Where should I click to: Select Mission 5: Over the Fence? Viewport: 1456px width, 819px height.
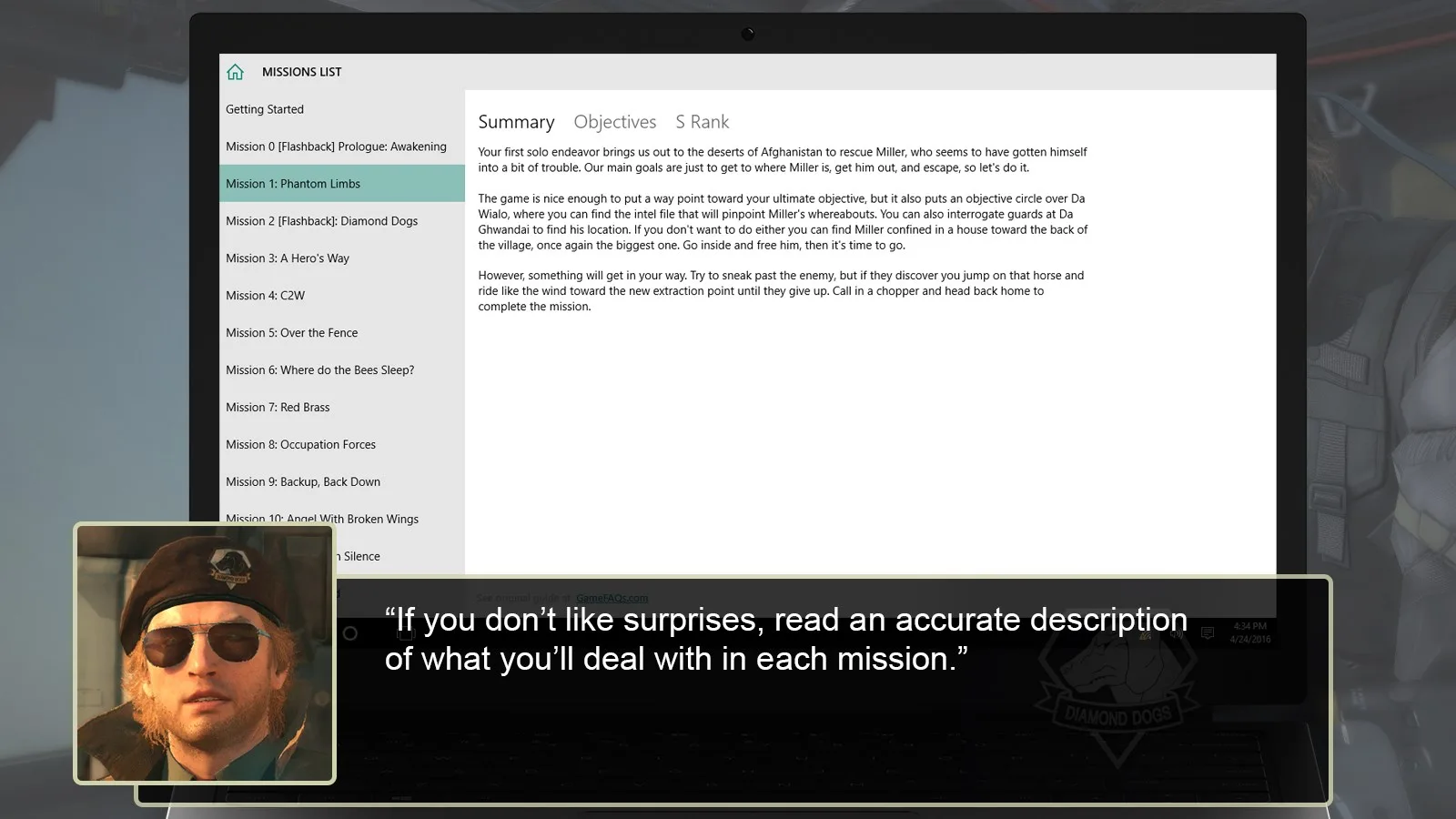(x=342, y=333)
